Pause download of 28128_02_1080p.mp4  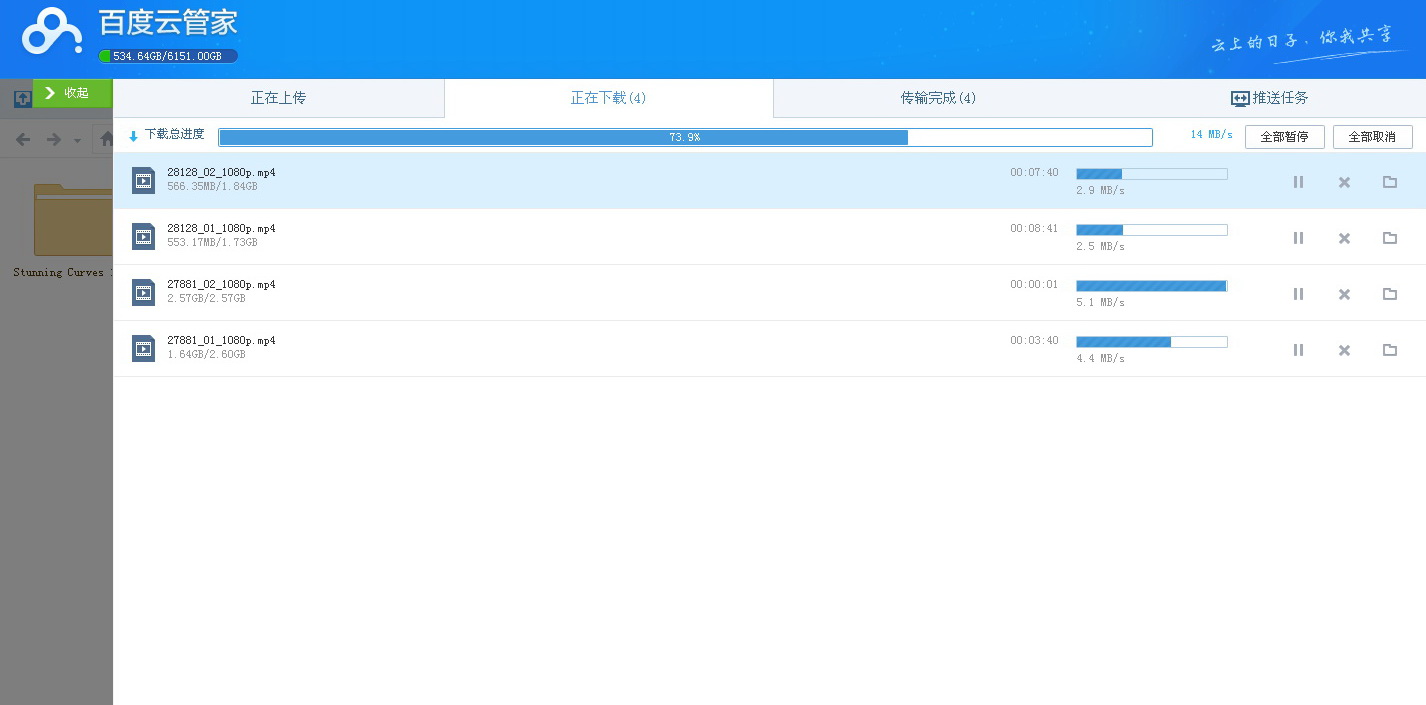coord(1298,182)
